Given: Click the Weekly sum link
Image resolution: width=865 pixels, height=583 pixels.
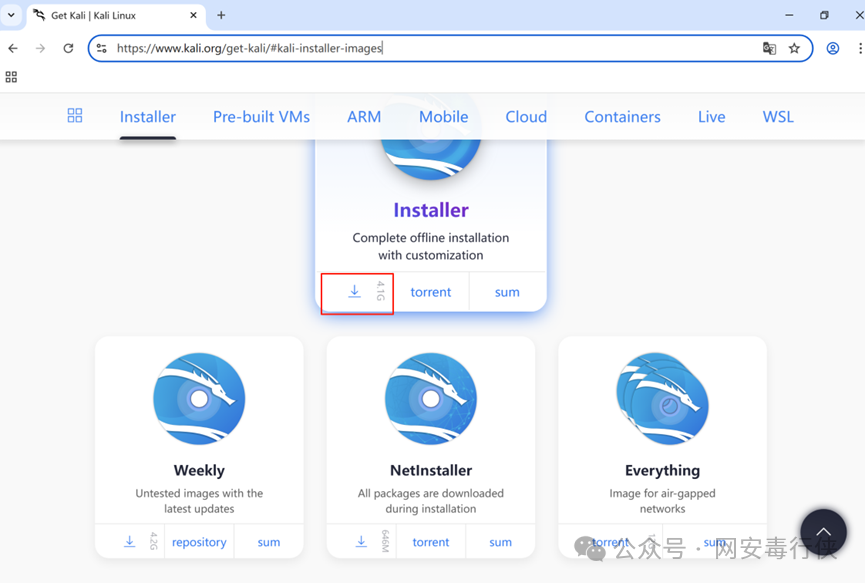Looking at the screenshot, I should point(269,542).
